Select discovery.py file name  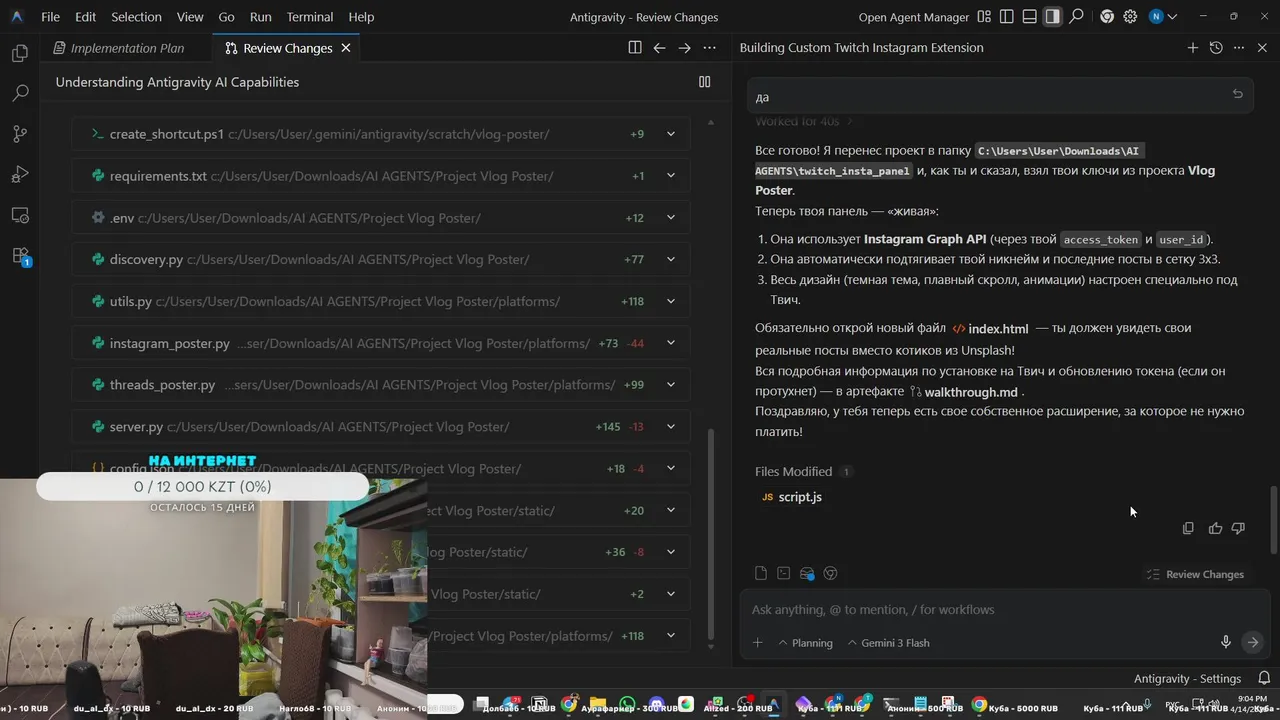click(146, 260)
